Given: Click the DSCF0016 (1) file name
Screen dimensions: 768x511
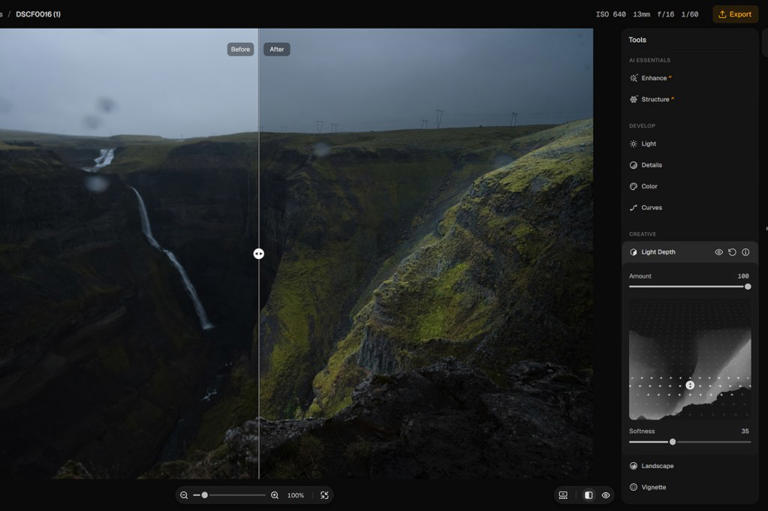Looking at the screenshot, I should point(38,14).
